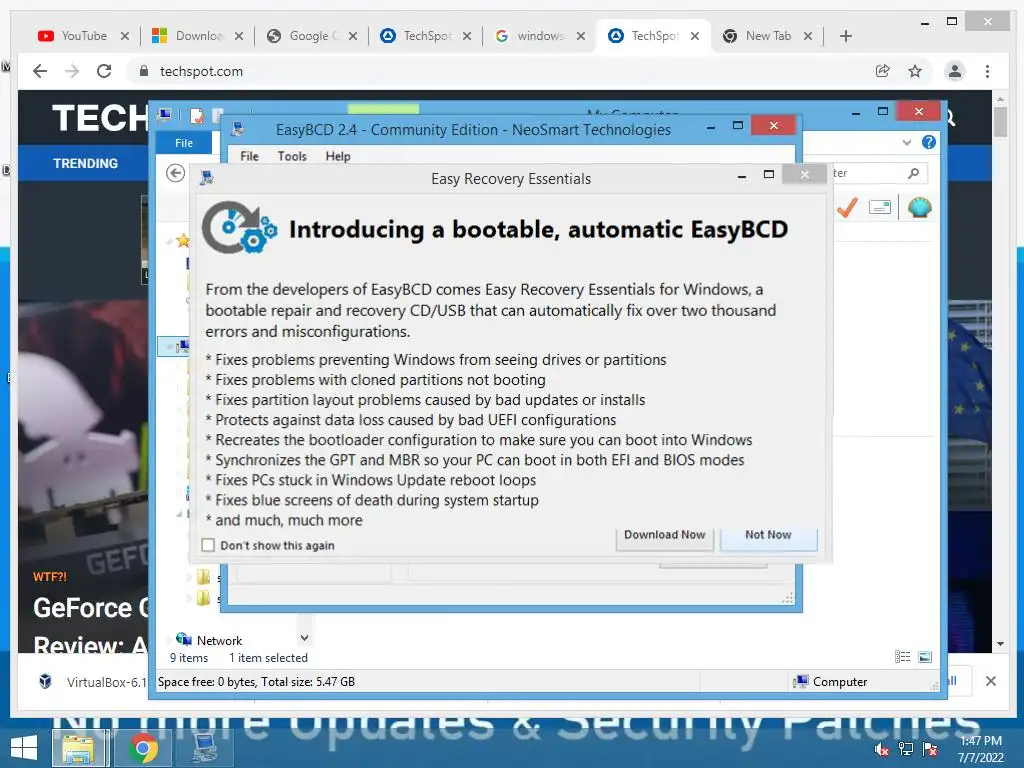1024x768 pixels.
Task: Click the My Computer title bar icon
Action: (x=165, y=115)
